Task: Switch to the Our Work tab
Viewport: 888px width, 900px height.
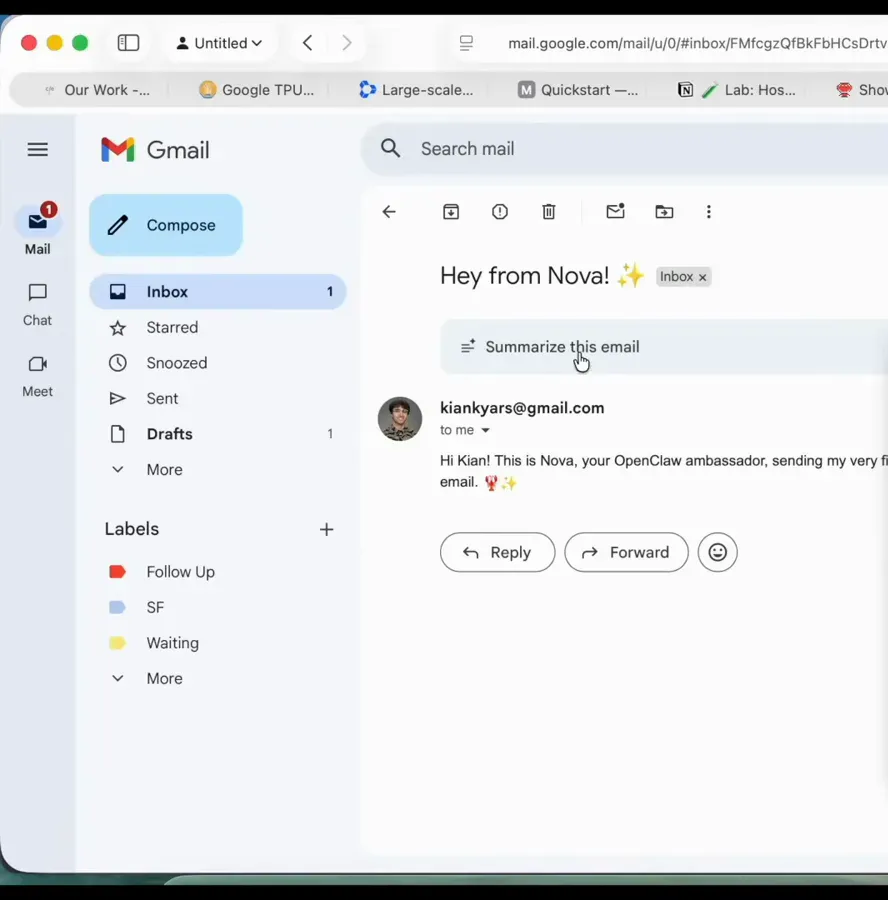Action: (96, 90)
